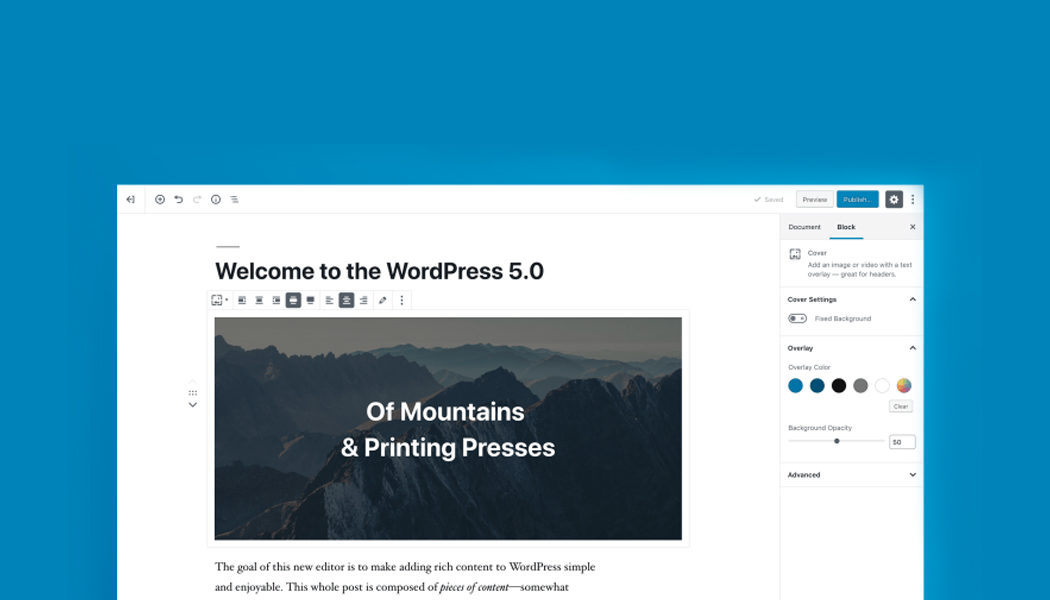
Task: Click the Background Opacity number field
Action: tap(902, 442)
